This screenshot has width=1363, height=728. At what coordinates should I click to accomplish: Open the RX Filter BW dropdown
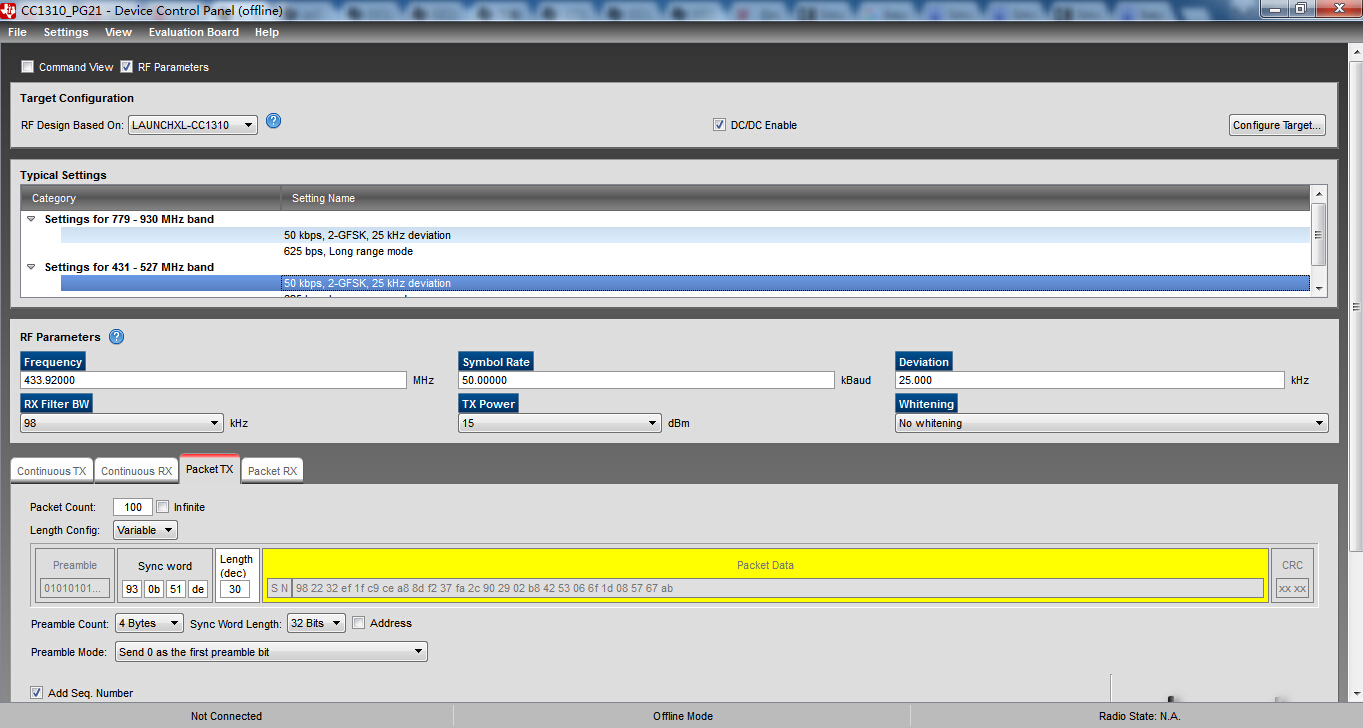point(122,423)
